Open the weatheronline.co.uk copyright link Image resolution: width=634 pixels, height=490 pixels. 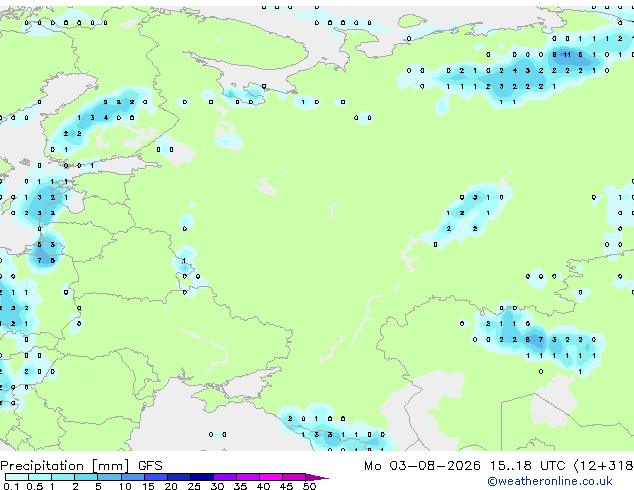[550, 481]
